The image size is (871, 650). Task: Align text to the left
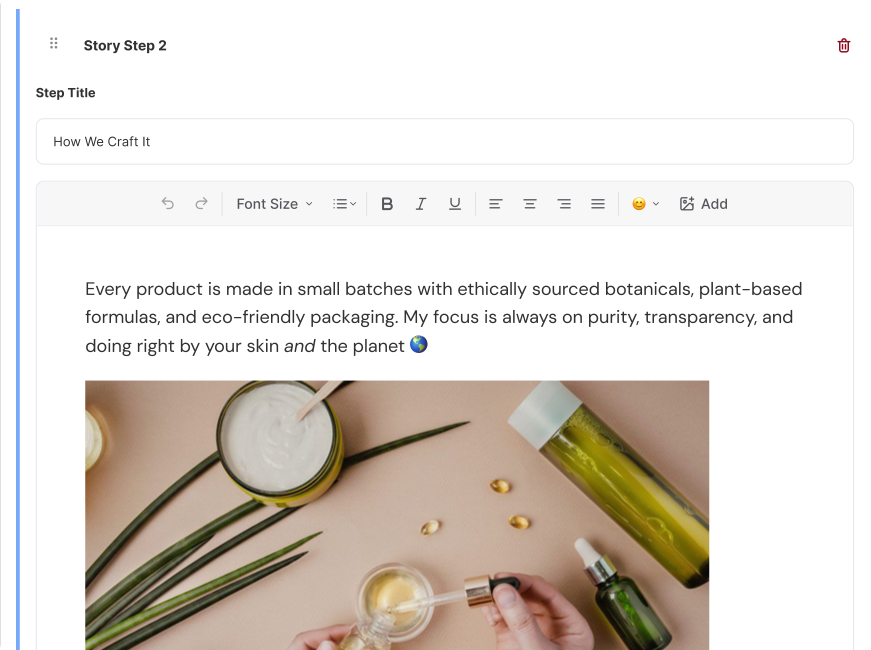495,204
